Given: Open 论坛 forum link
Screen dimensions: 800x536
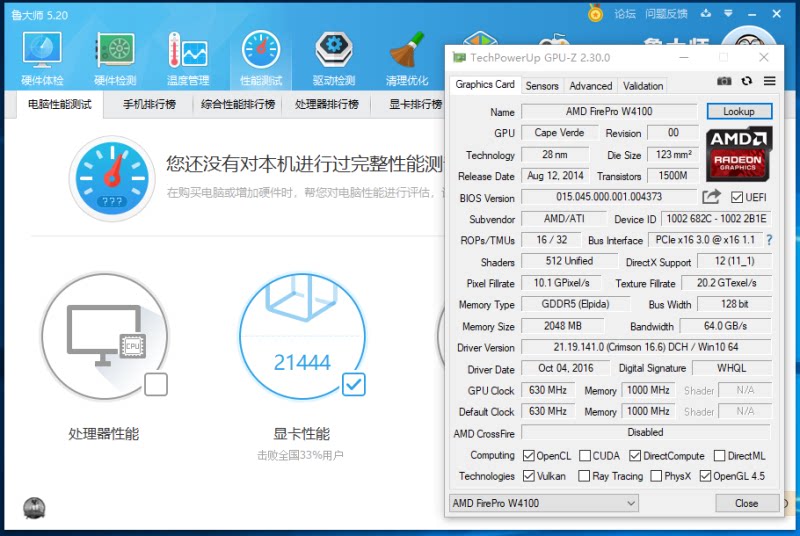Looking at the screenshot, I should click(625, 14).
